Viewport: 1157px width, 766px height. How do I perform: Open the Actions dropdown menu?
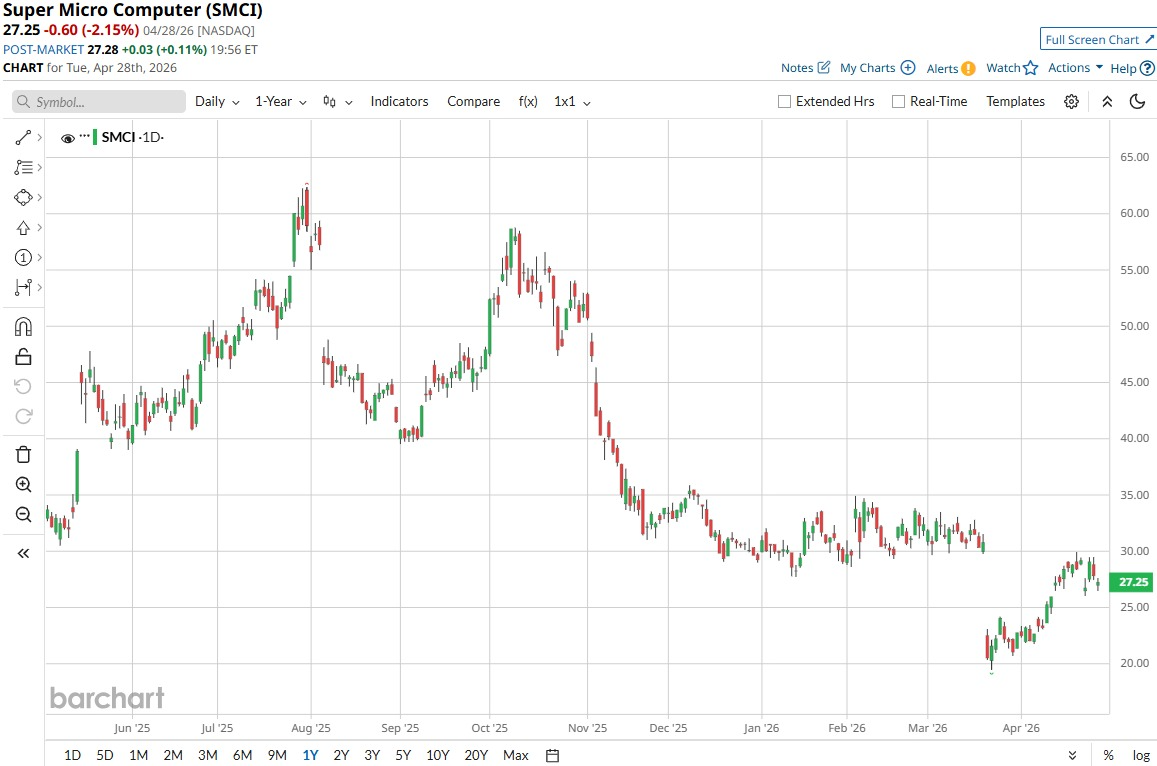[1075, 67]
